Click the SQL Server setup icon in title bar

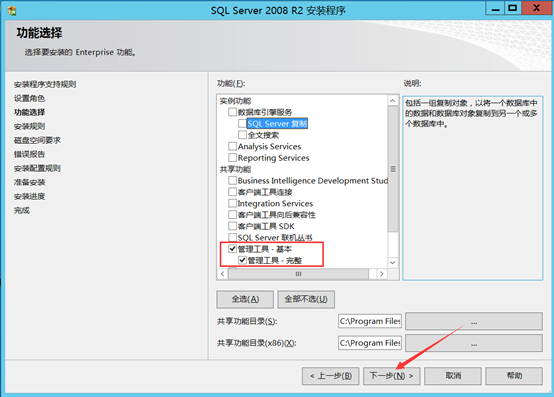pos(12,10)
